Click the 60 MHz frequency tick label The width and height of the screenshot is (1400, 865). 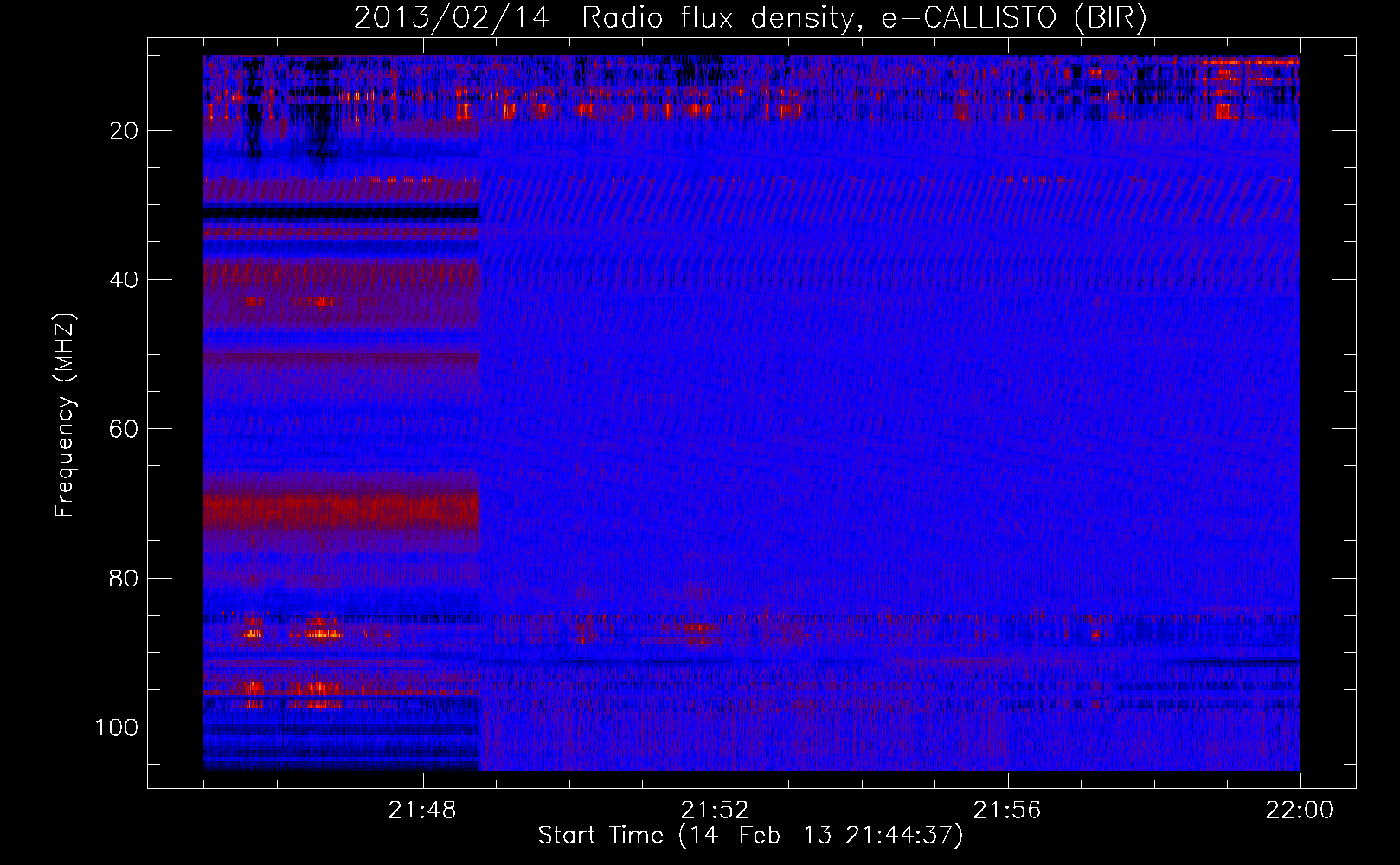[124, 429]
